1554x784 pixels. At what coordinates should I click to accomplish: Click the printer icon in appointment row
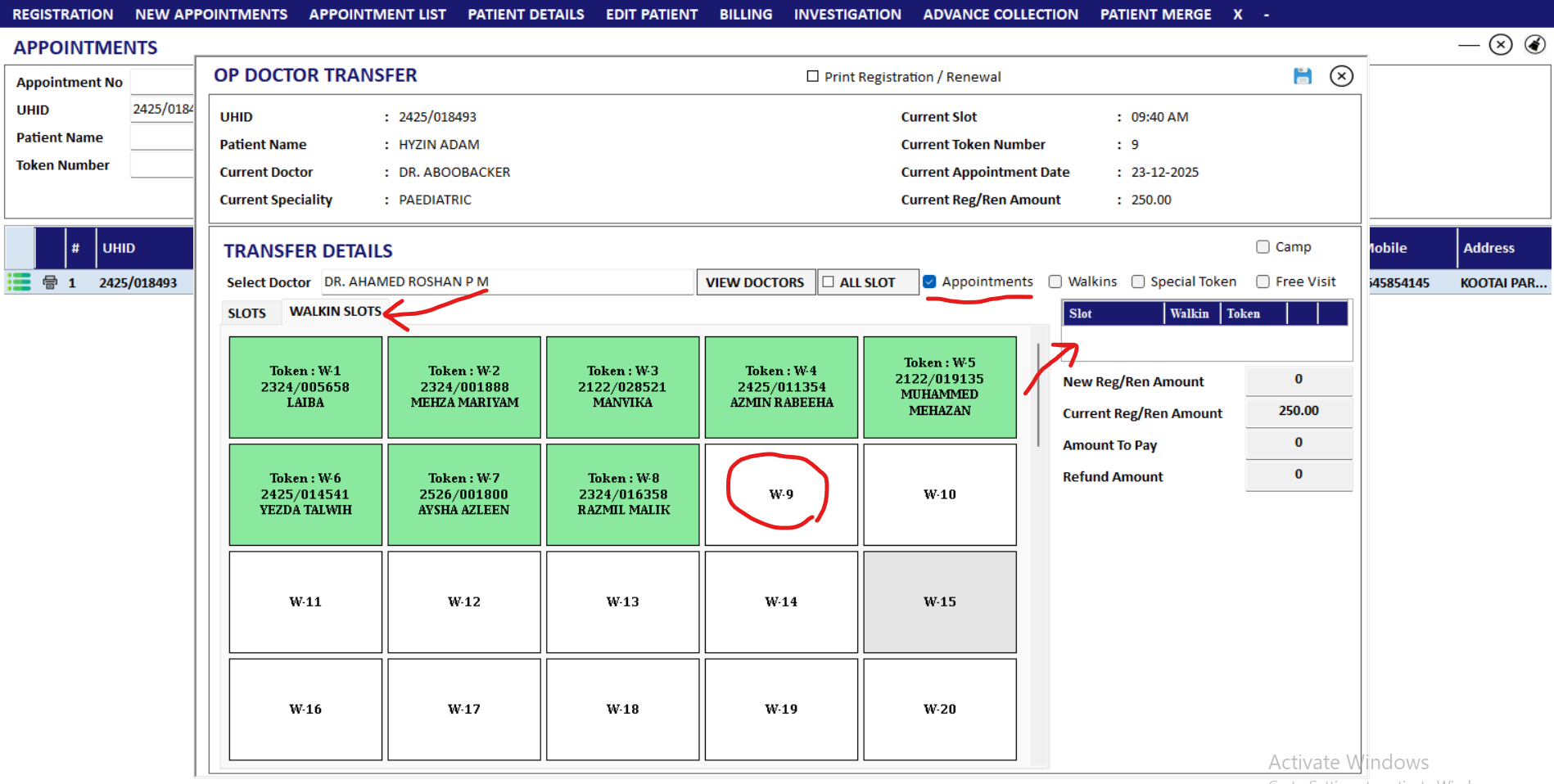50,282
